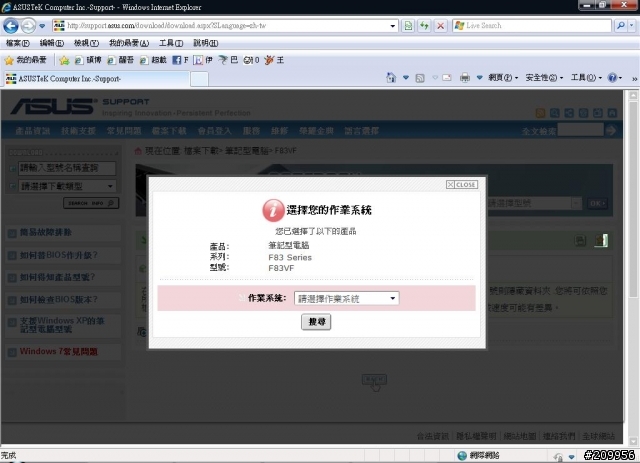Screen dimensions: 640x463
Task: Open the 檔案下載 navigation item
Action: pyautogui.click(x=169, y=131)
